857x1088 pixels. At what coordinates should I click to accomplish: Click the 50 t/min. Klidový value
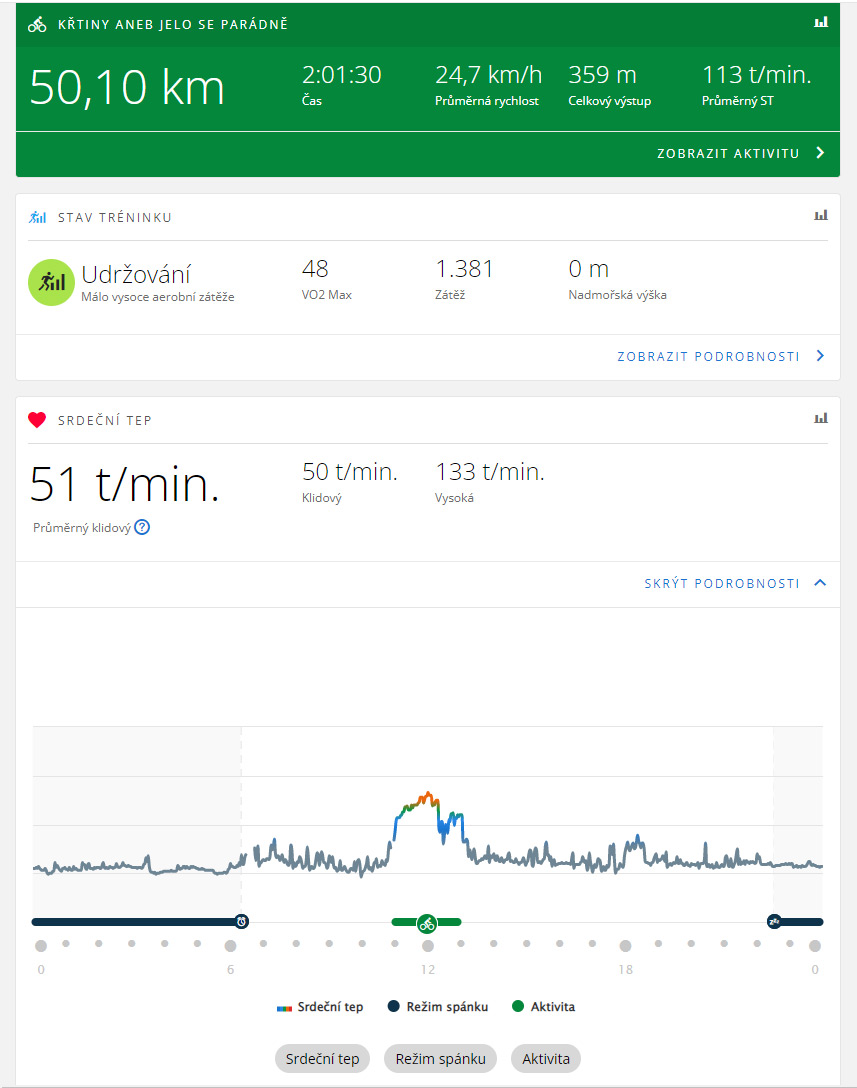click(x=350, y=472)
